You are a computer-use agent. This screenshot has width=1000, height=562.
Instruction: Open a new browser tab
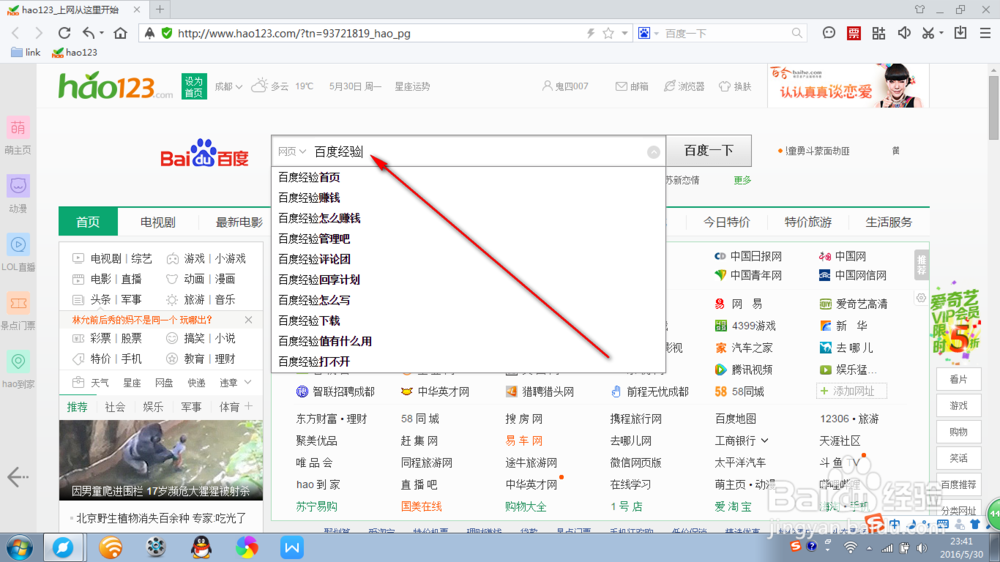coord(159,10)
